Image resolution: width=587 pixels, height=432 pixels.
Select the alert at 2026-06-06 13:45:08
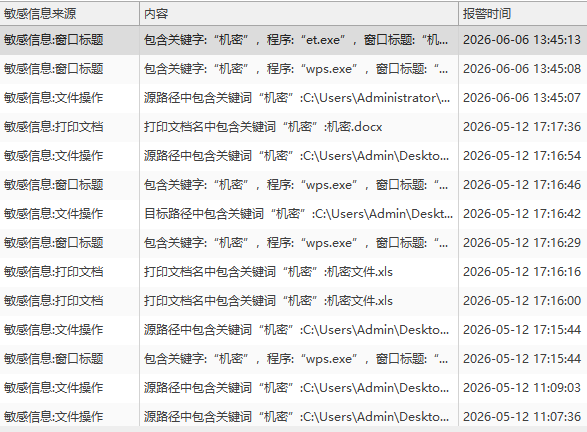click(x=294, y=69)
